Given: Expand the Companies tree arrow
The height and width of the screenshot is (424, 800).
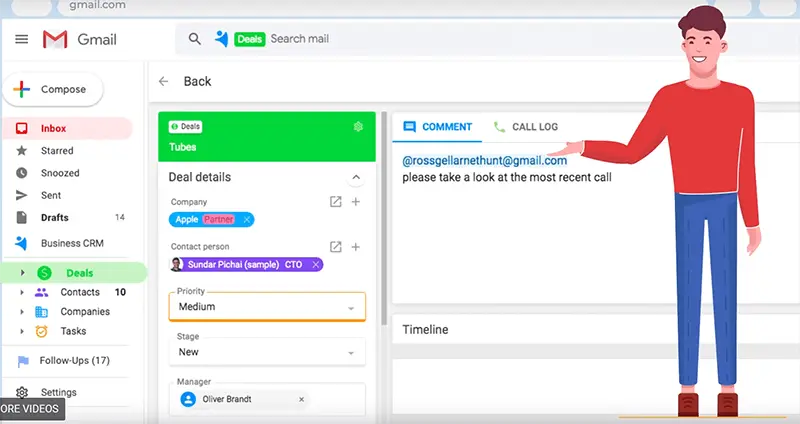Looking at the screenshot, I should 21,312.
